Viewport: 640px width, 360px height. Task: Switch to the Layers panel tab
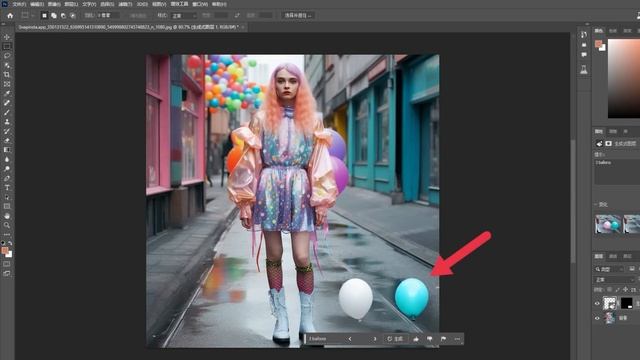tap(599, 256)
